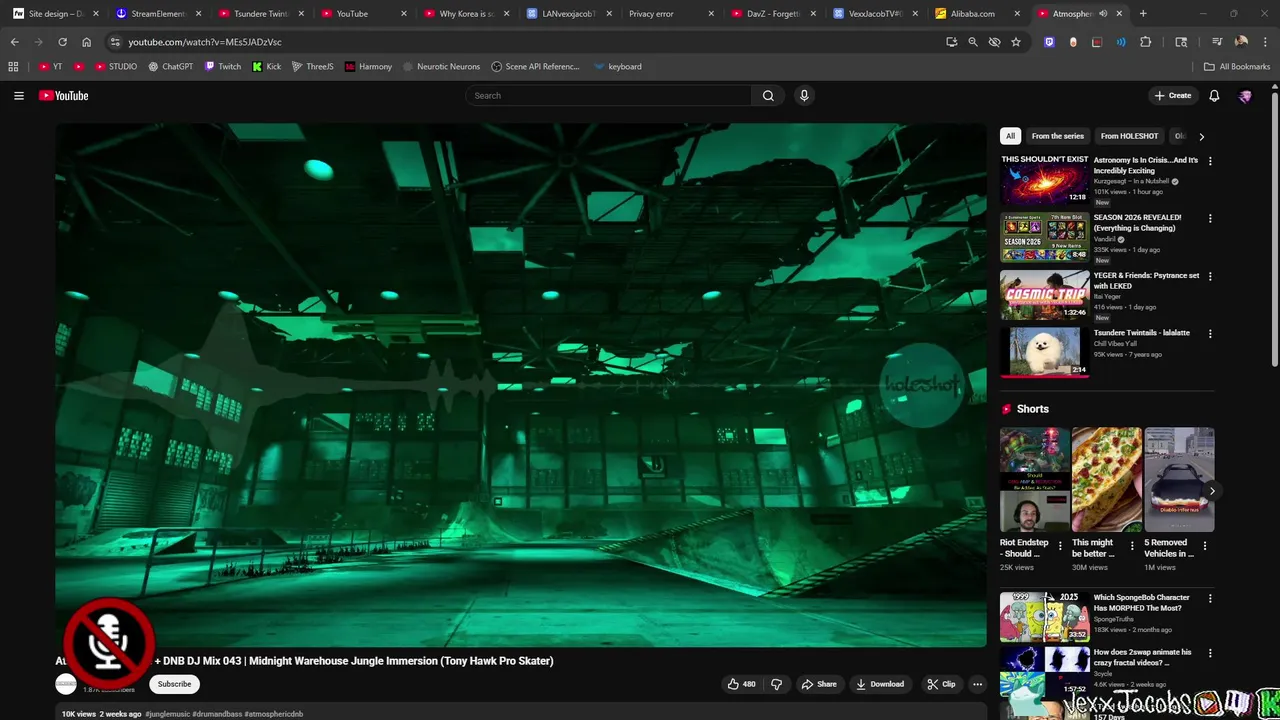The height and width of the screenshot is (720, 1280).
Task: Start voice search with the microphone icon
Action: pyautogui.click(x=804, y=96)
